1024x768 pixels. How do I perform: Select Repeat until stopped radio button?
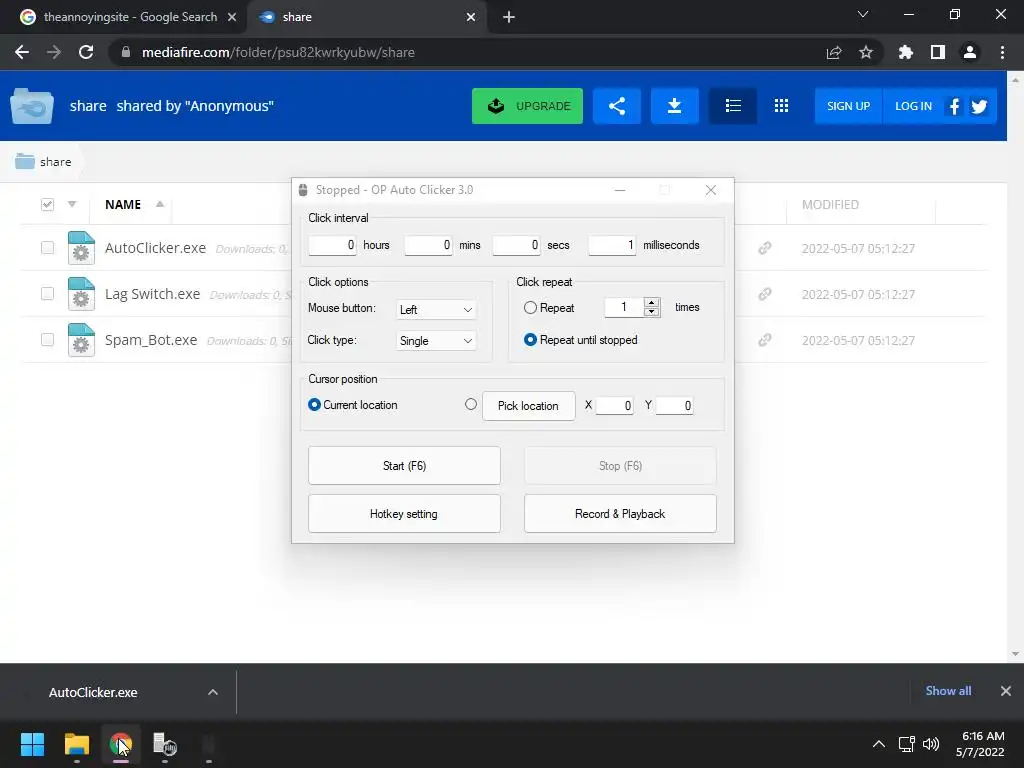pos(530,340)
